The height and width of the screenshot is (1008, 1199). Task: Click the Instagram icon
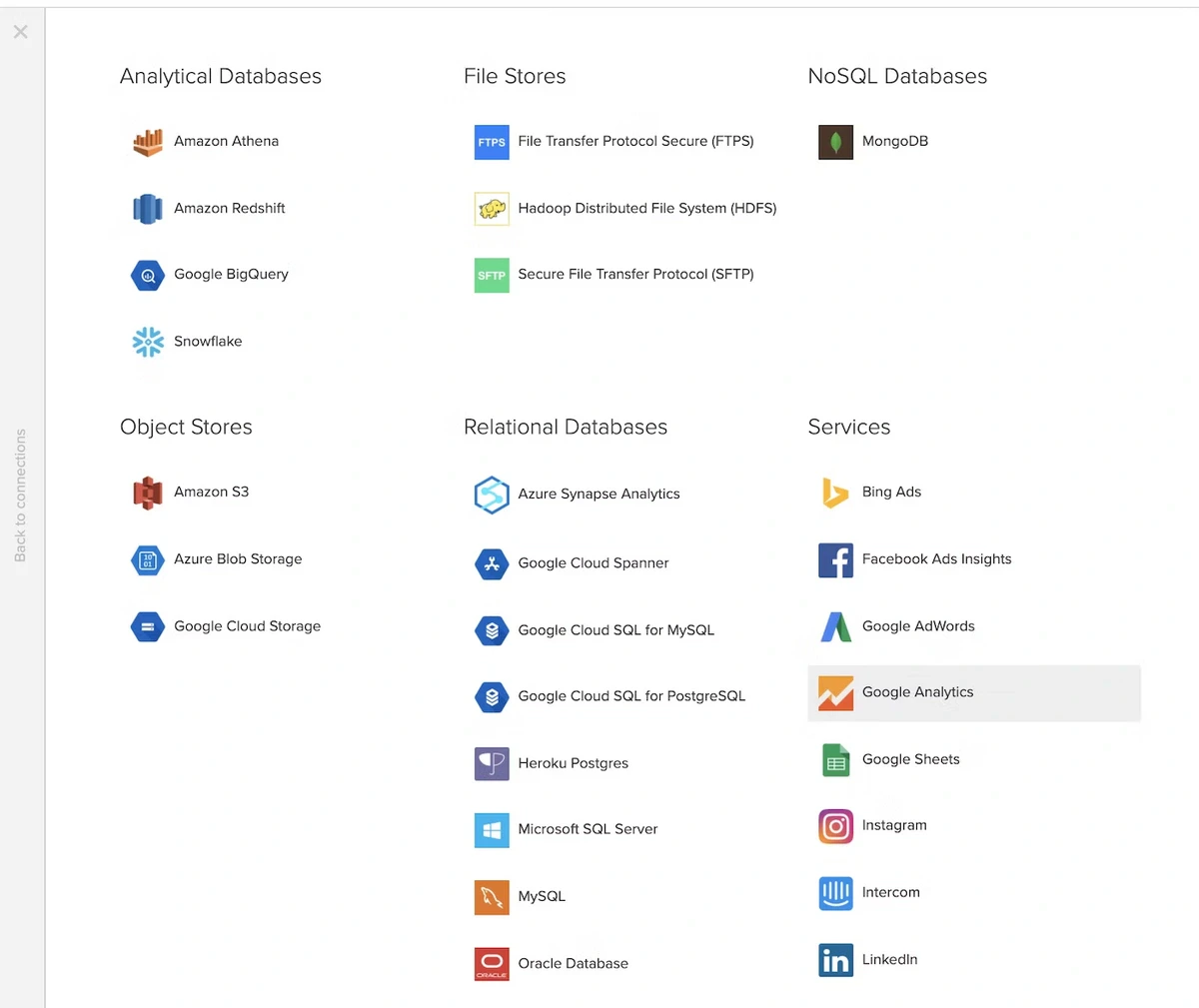(835, 826)
